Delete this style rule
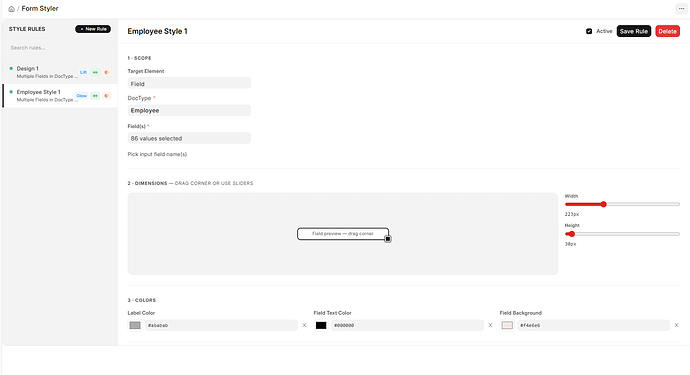Screen dimensions: 690x375 point(668,31)
